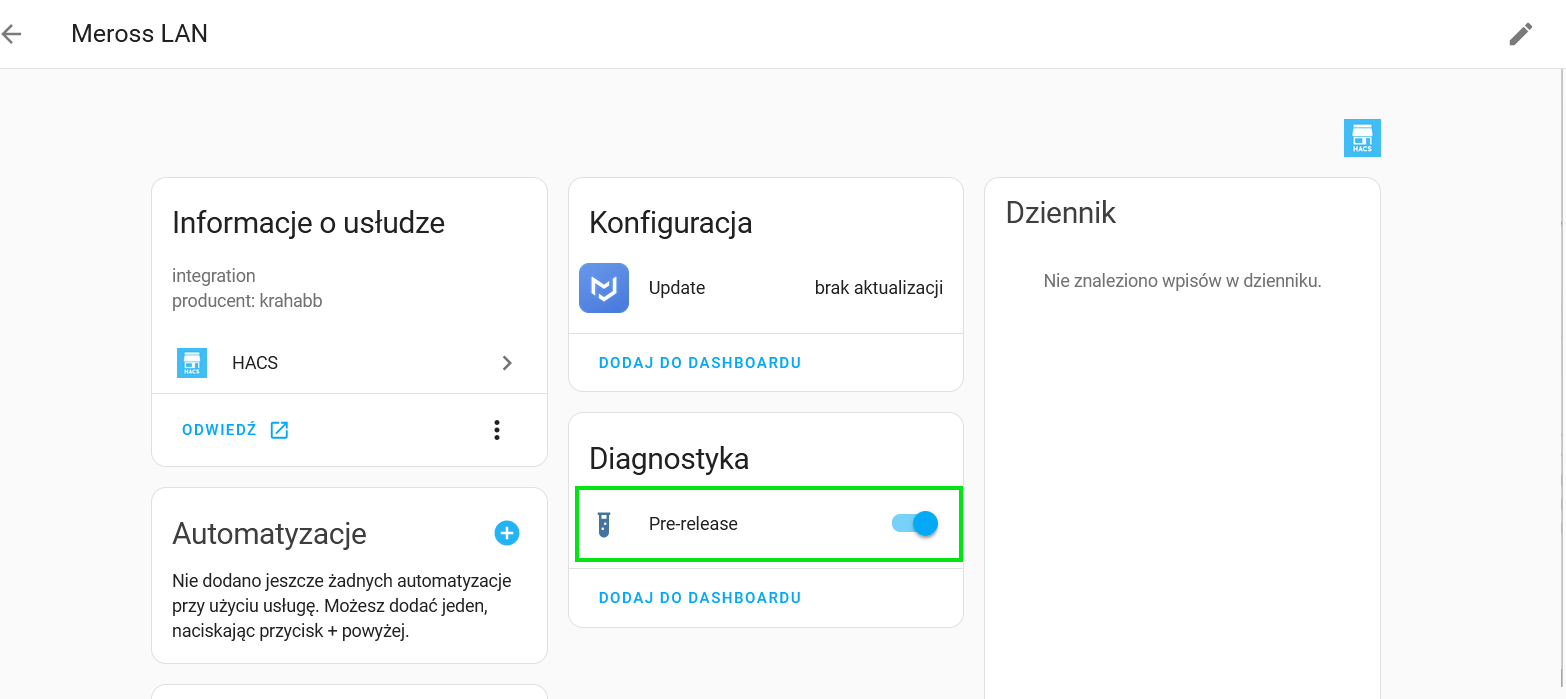Click the Meross icon beside Update
Image resolution: width=1566 pixels, height=699 pixels.
point(604,288)
